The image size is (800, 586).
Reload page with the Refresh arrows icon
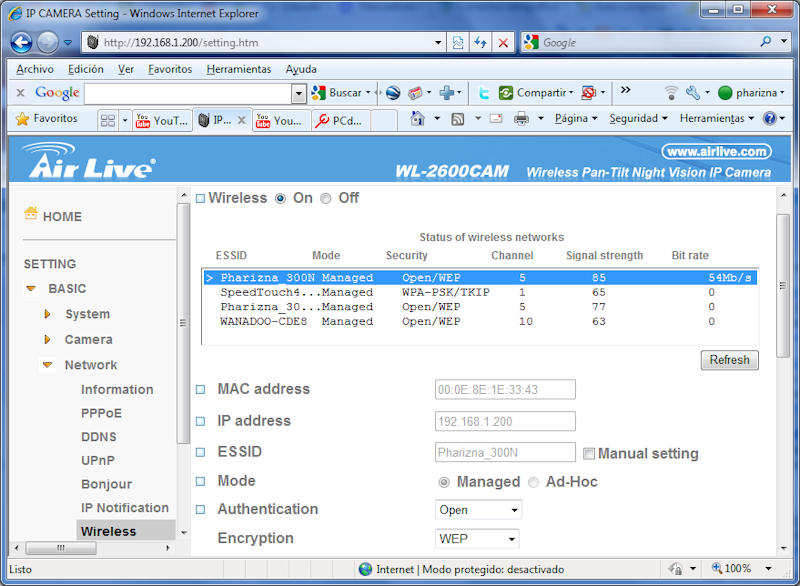(480, 42)
